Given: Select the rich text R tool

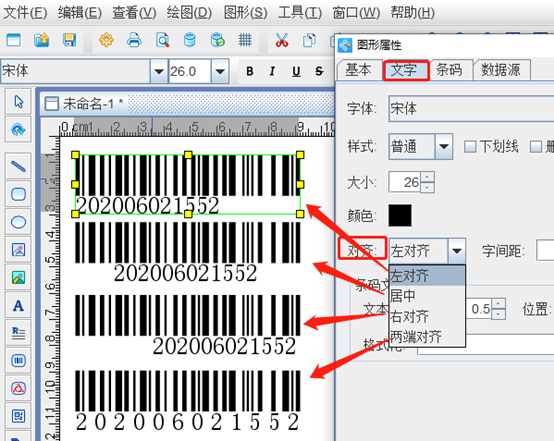Looking at the screenshot, I should [x=18, y=333].
